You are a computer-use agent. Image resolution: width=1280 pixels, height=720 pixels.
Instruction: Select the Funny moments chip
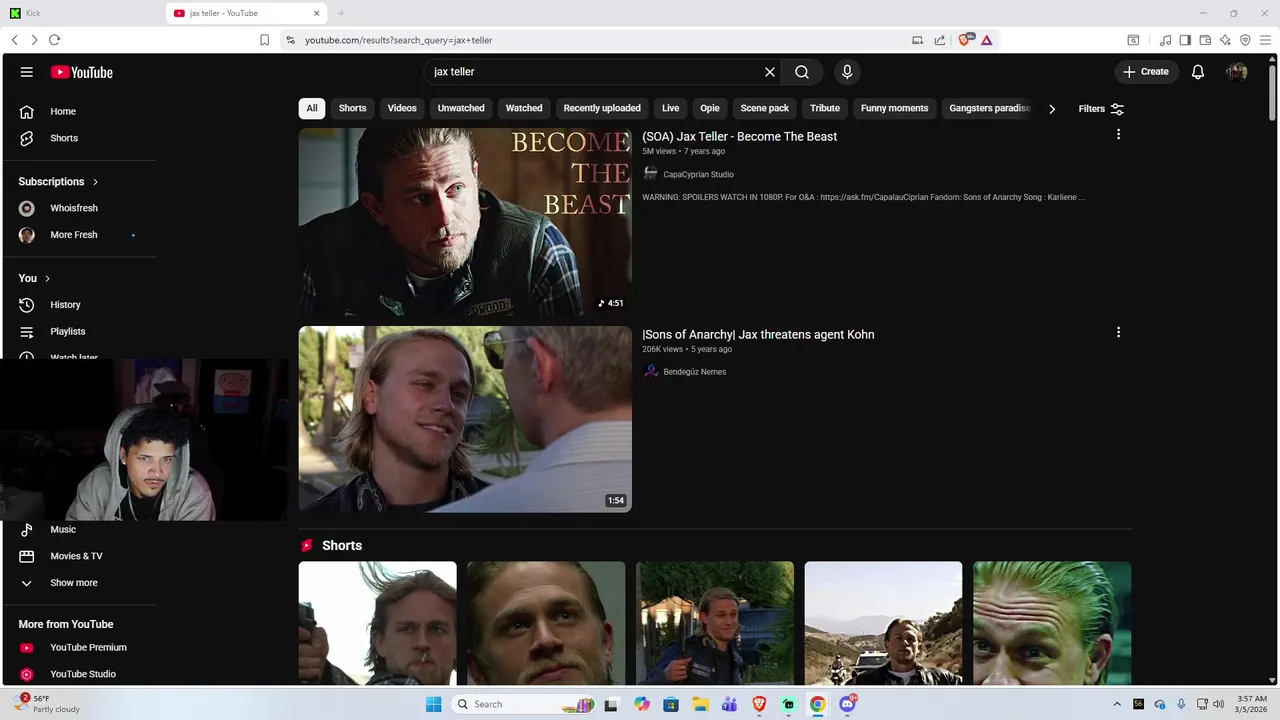894,108
